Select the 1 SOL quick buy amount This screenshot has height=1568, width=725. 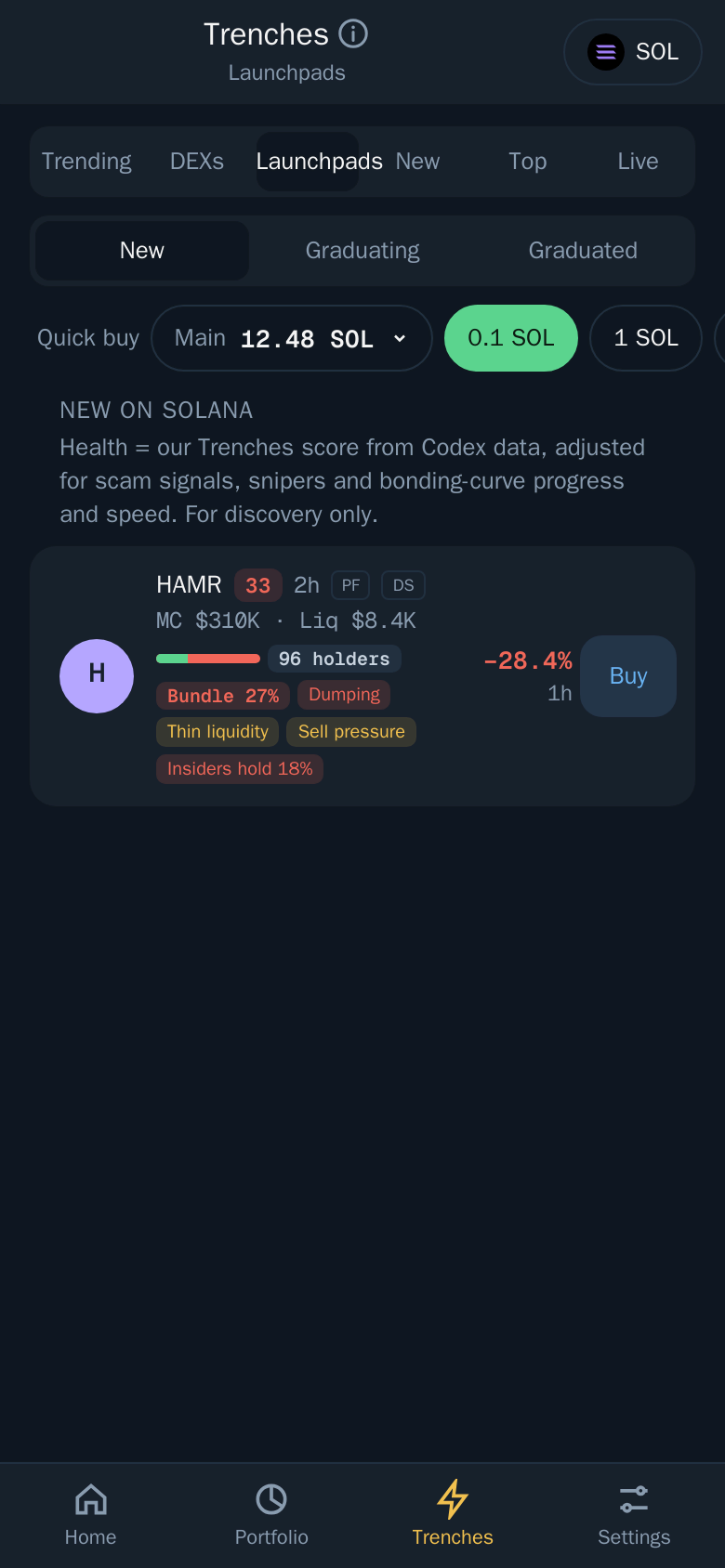tap(646, 338)
